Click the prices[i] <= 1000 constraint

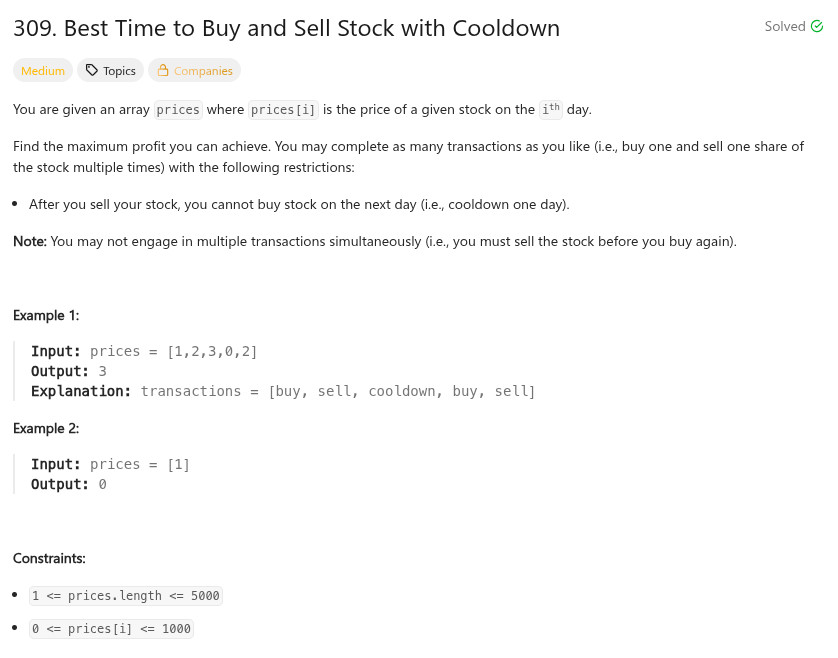111,629
